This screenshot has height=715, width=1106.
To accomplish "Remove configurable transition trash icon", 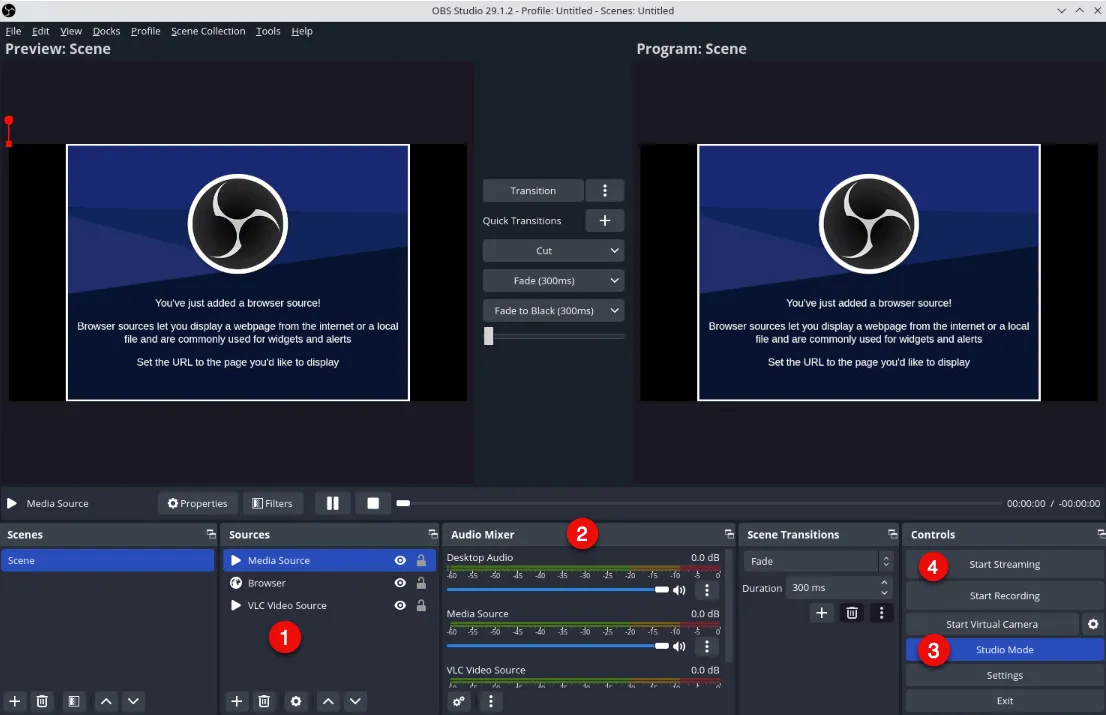I will click(x=852, y=613).
